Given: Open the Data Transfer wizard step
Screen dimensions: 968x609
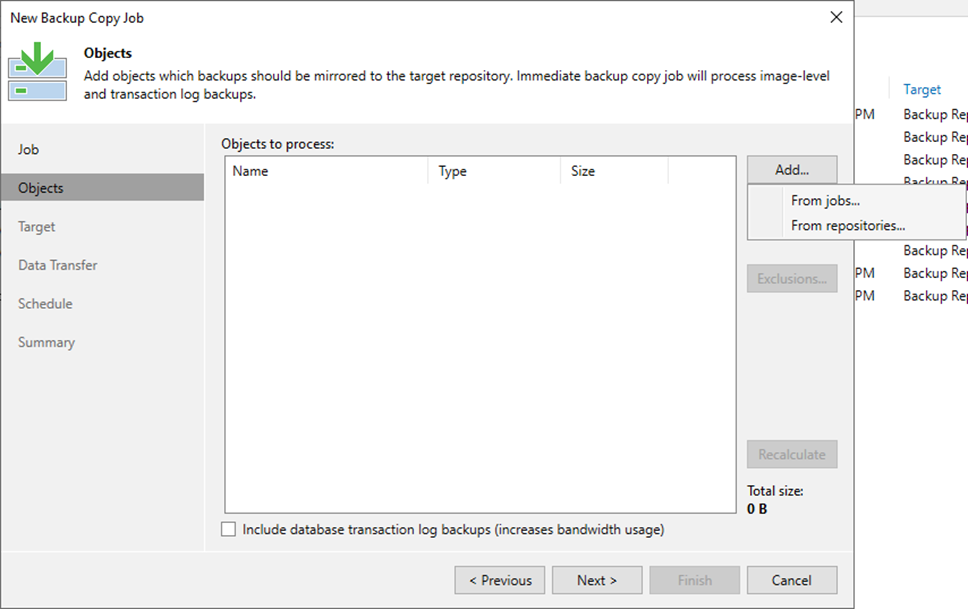Looking at the screenshot, I should click(x=59, y=265).
